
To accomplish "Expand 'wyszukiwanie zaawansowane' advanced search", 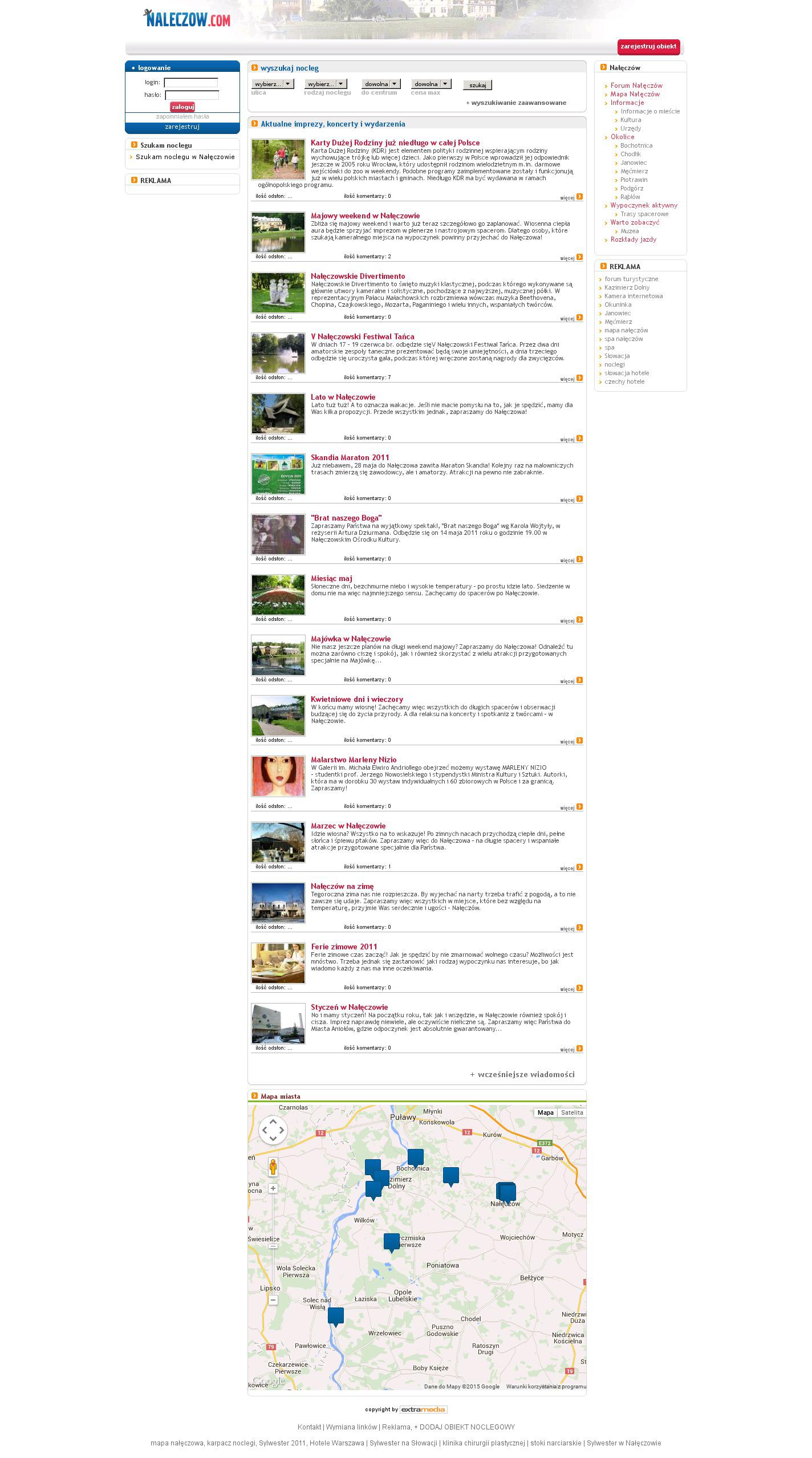I will [517, 103].
